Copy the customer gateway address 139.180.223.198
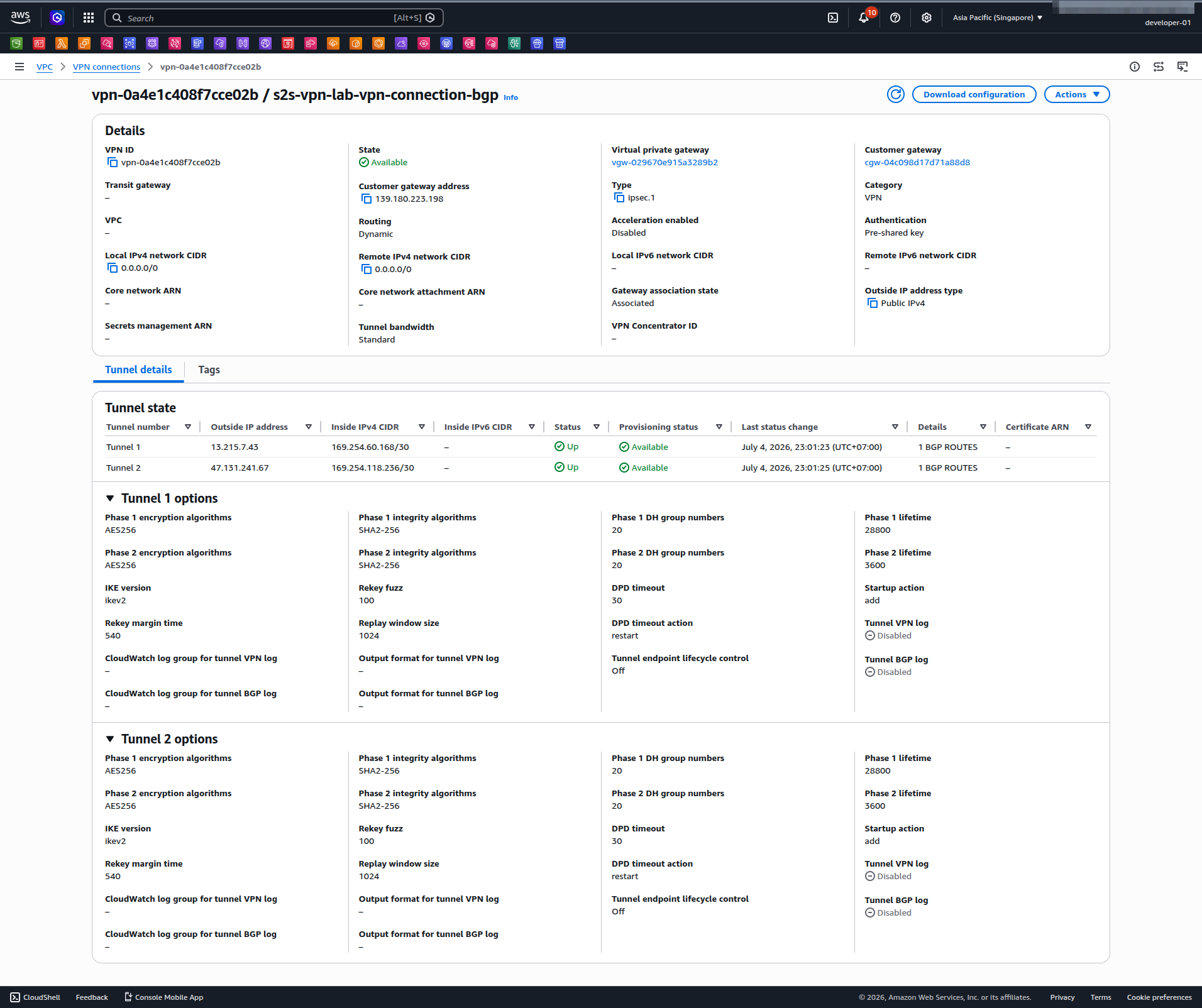 coord(367,199)
